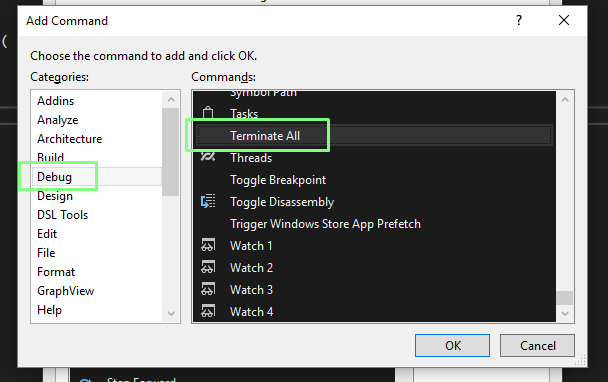Viewport: 608px width, 382px height.
Task: Click Commands list scroll-up arrow
Action: pos(565,100)
